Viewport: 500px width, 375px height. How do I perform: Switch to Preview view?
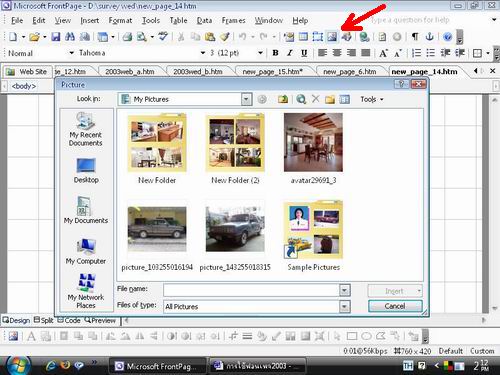tap(100, 320)
